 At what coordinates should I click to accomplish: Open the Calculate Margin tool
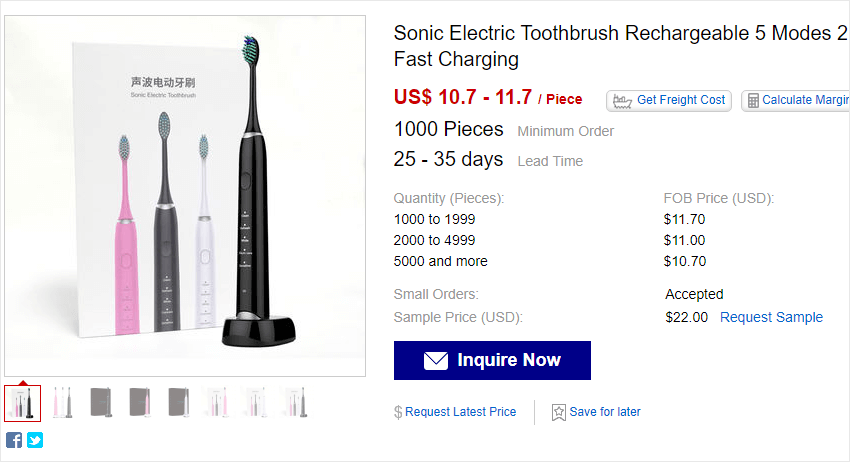coord(804,100)
